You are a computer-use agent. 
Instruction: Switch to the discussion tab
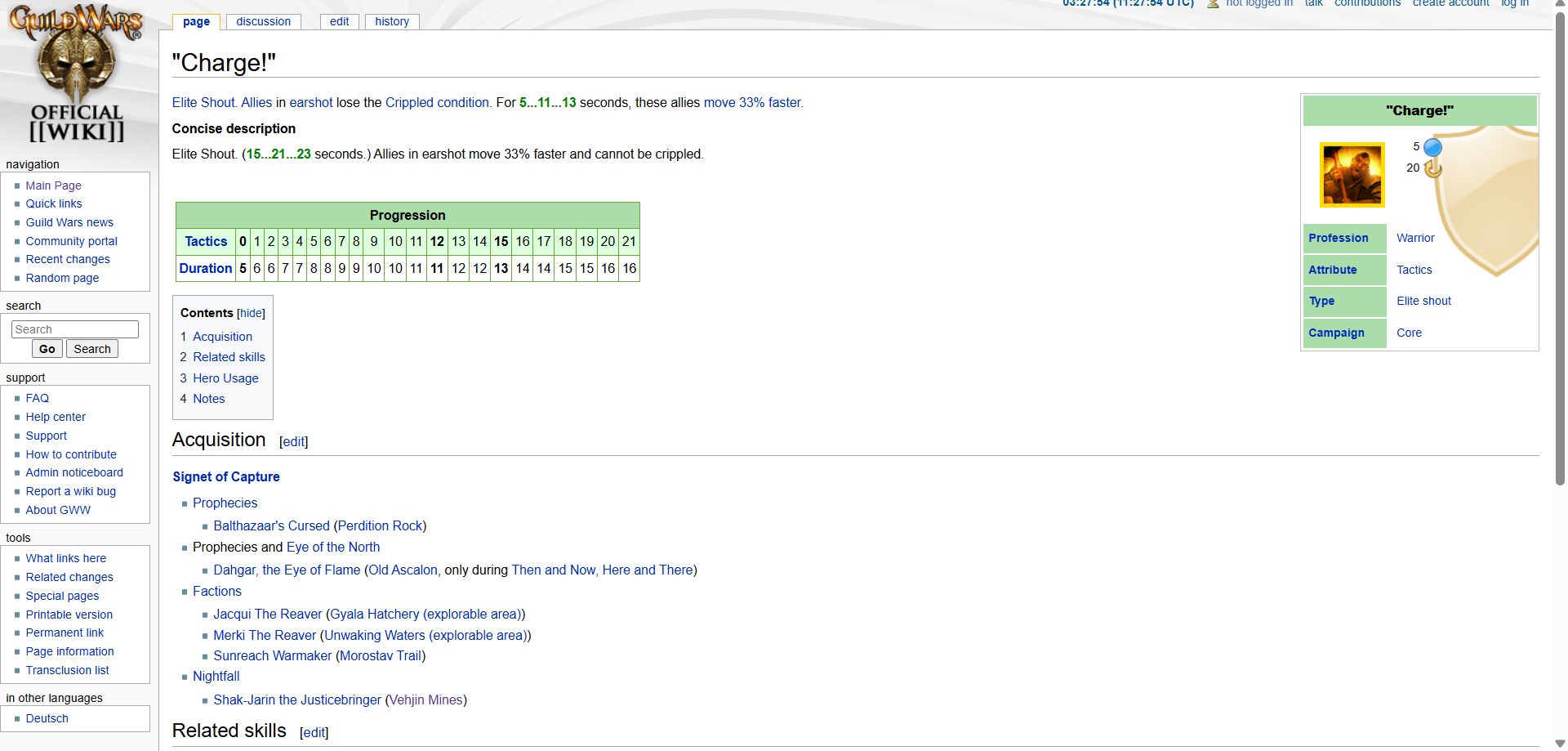pos(263,21)
